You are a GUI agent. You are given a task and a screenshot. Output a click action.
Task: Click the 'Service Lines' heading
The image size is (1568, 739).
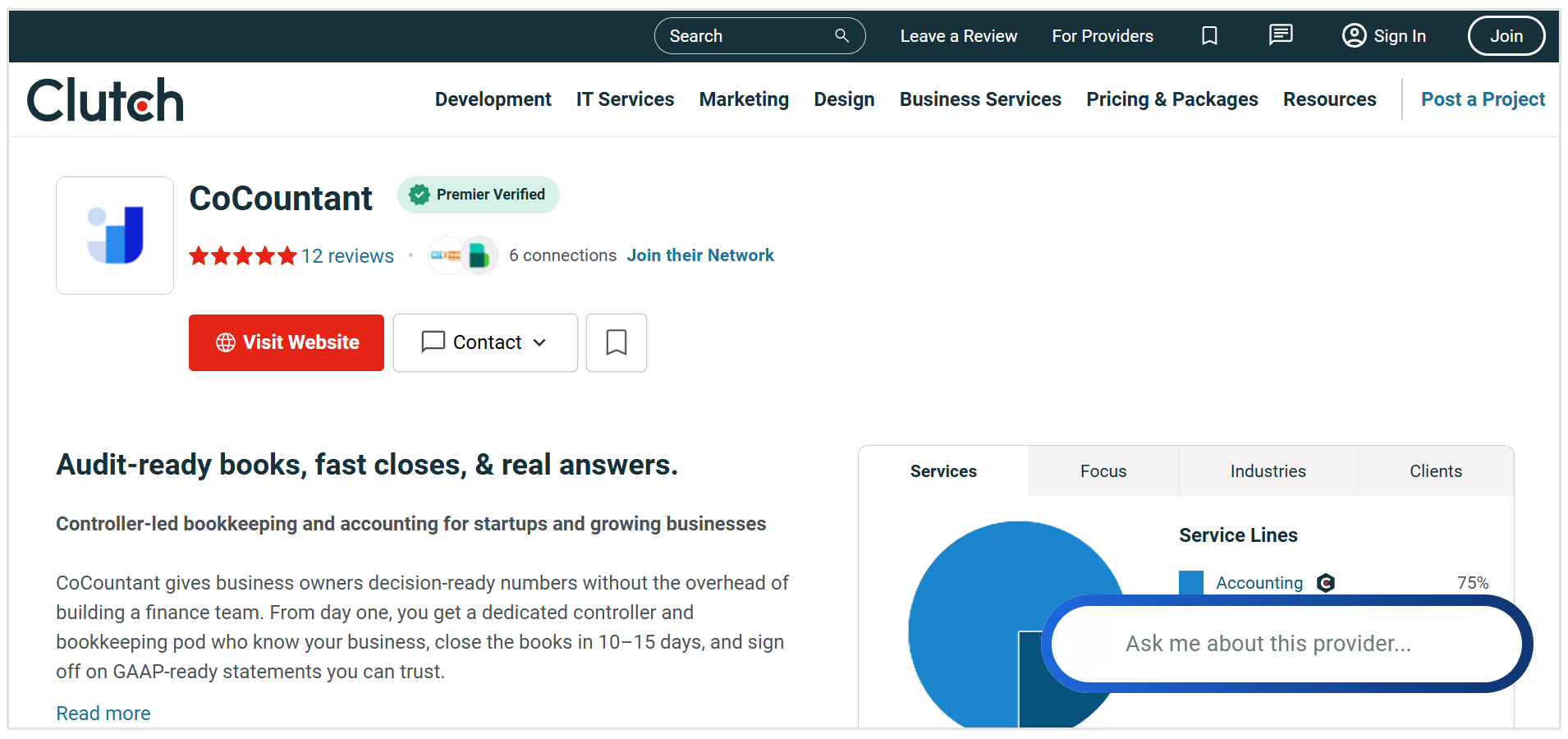[1238, 535]
